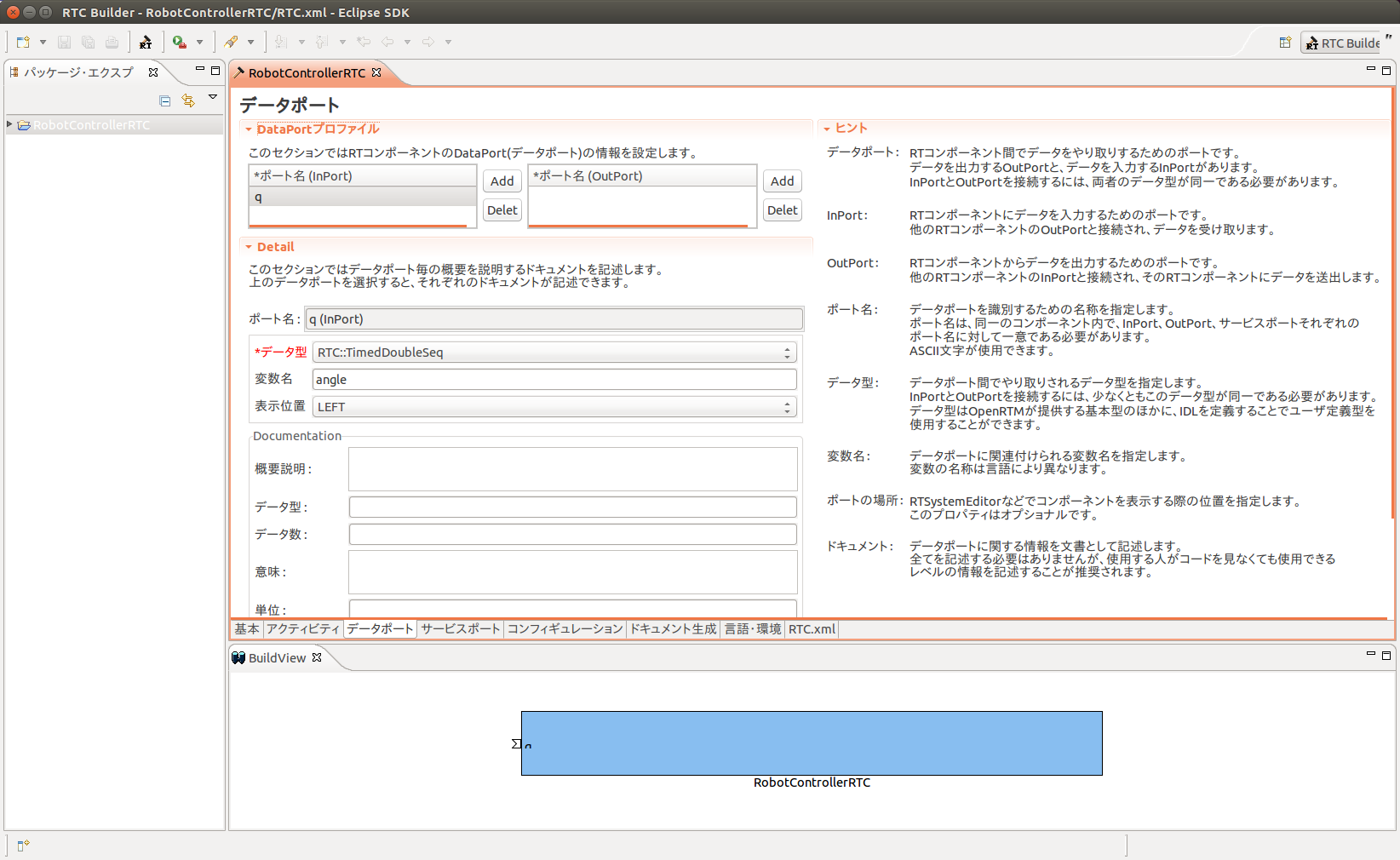Screen dimensions: 1400x860
Task: Click Add button for OutPort list
Action: pyautogui.click(x=783, y=181)
